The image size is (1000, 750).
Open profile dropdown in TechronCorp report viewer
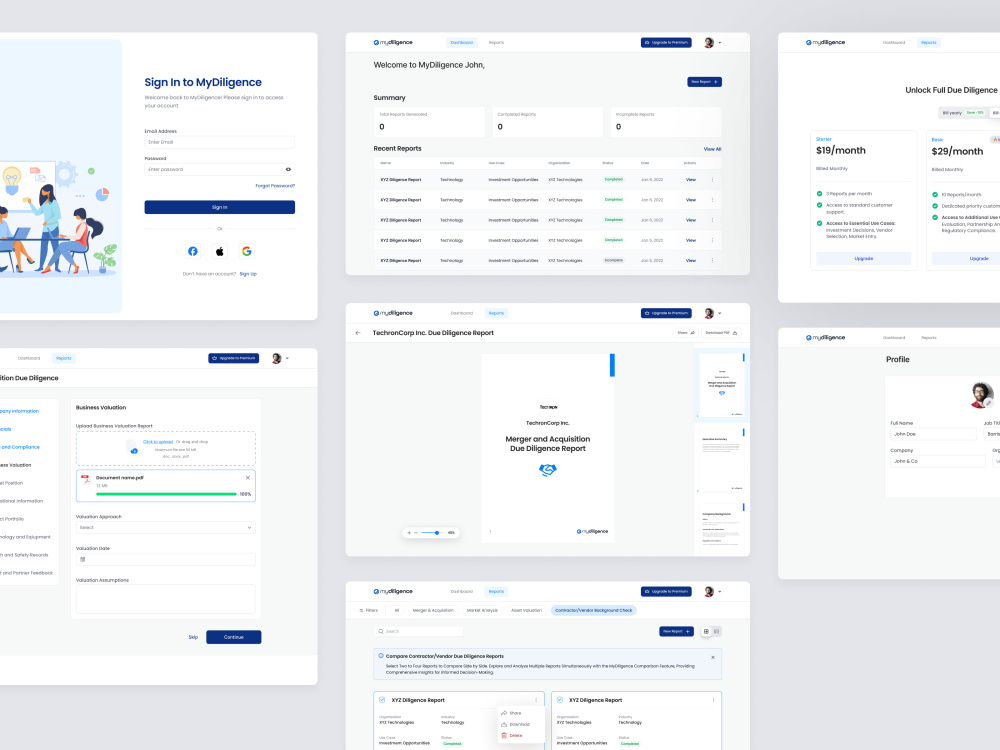[x=713, y=313]
